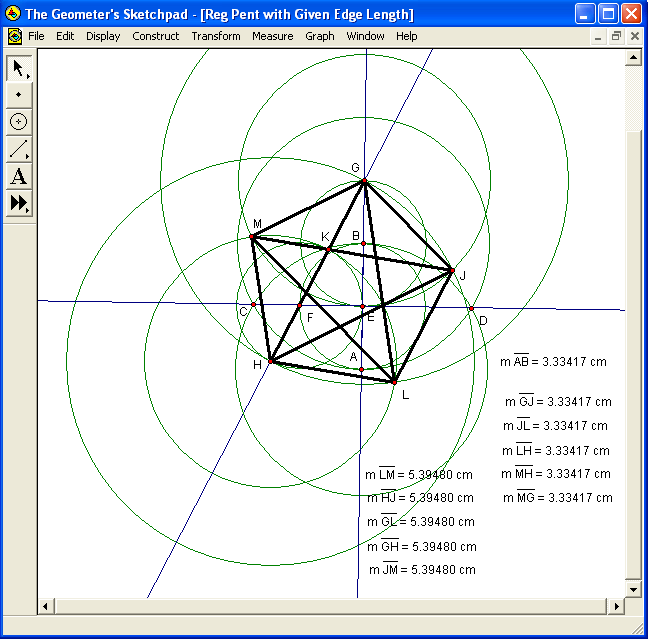Minimize the inner document window
Screen dimensions: 648x639
click(599, 36)
